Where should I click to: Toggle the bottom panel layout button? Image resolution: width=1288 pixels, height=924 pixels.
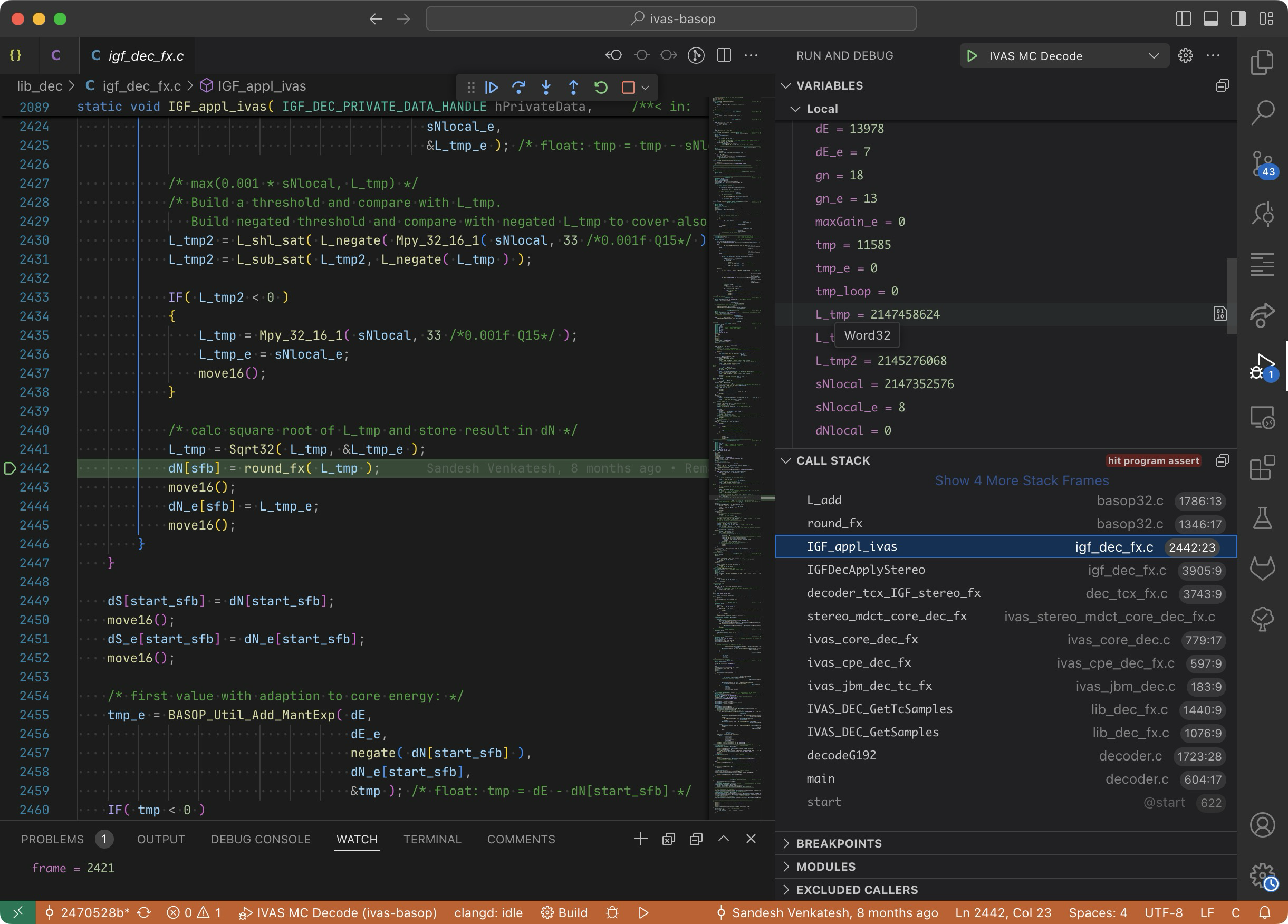tap(1211, 19)
